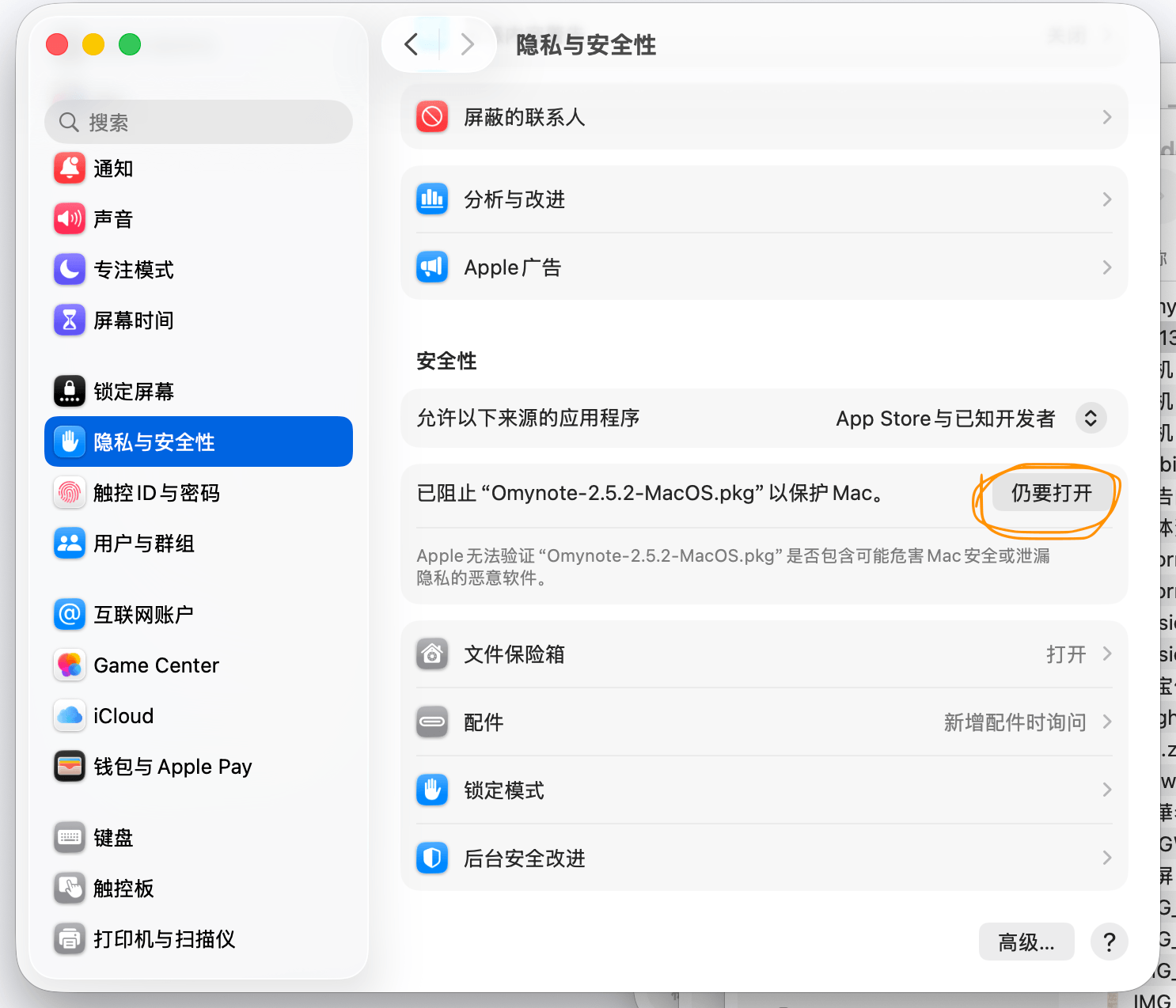Click the Touch ID fingerprint icon
This screenshot has width=1176, height=1008.
pos(70,493)
